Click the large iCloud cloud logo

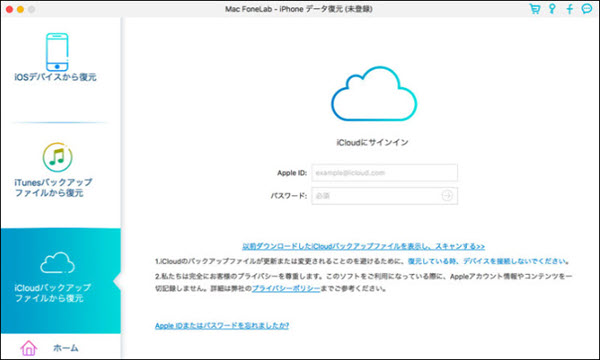coord(374,94)
